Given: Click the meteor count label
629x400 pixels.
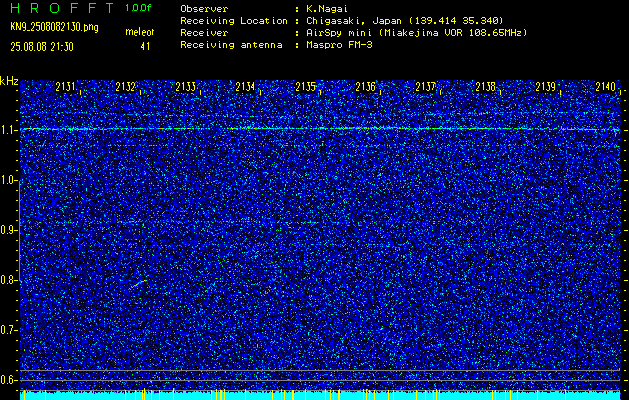Looking at the screenshot, I should coord(140,32).
